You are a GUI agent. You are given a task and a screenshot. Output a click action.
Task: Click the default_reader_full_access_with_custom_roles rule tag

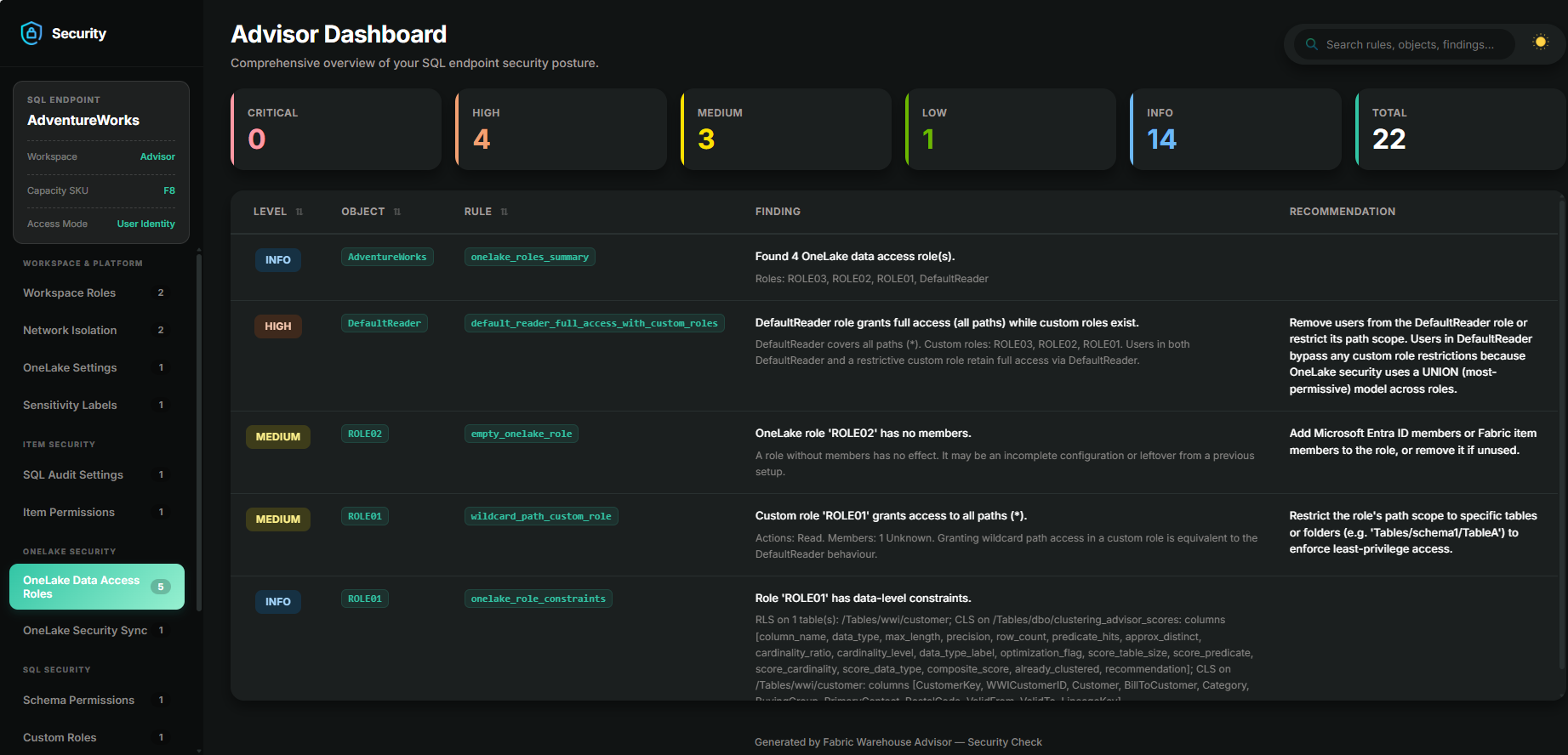click(x=595, y=323)
